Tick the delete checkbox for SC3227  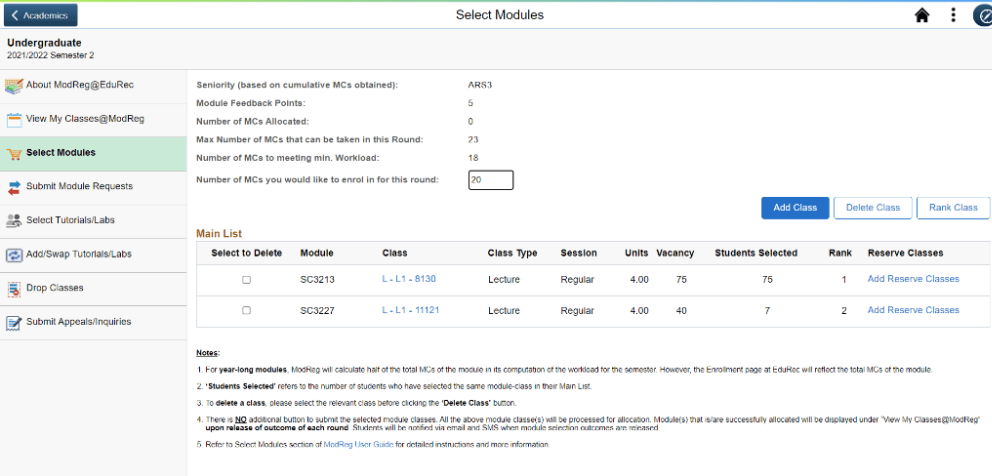click(247, 311)
